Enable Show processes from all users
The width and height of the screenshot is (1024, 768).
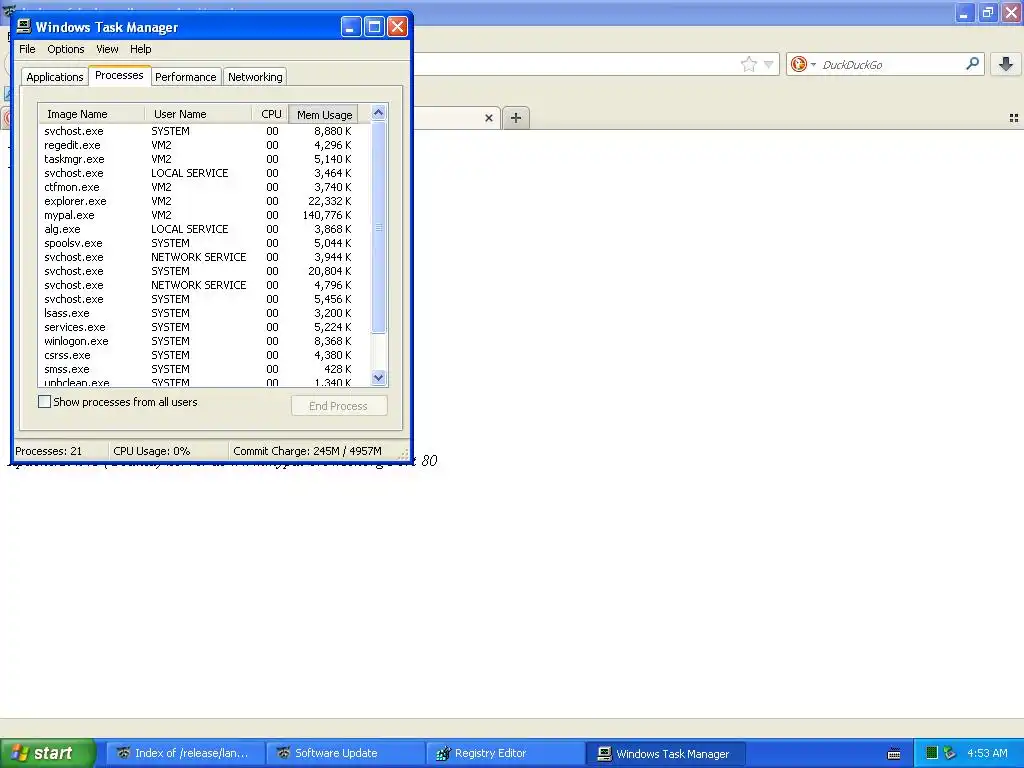[44, 402]
